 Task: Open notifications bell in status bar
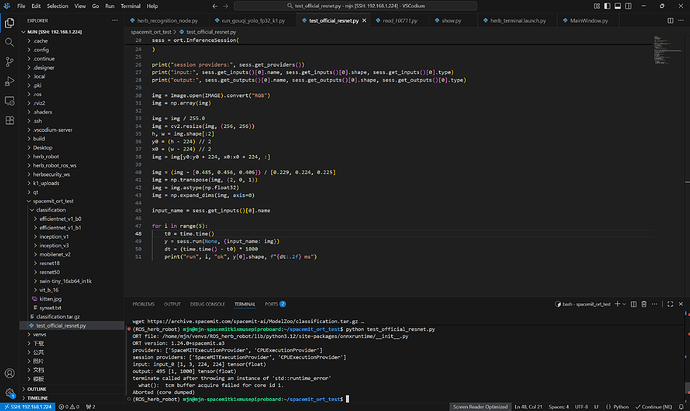[x=681, y=407]
